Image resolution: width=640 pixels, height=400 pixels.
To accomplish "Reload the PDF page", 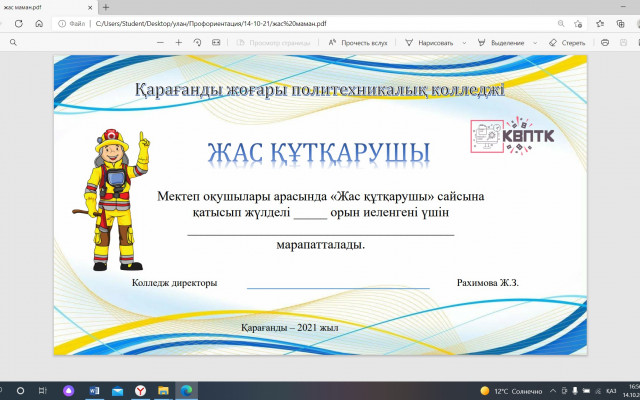I will click(x=32, y=24).
